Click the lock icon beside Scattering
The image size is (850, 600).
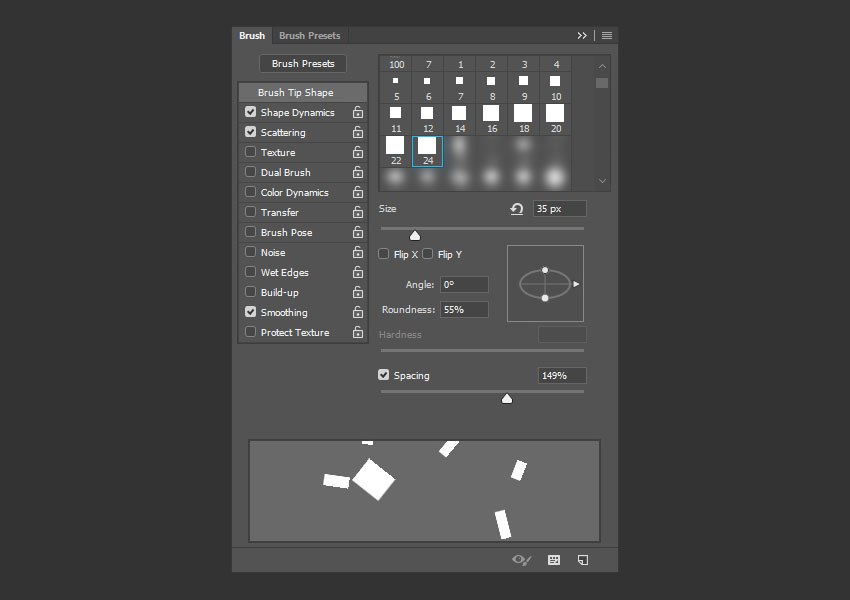[358, 132]
